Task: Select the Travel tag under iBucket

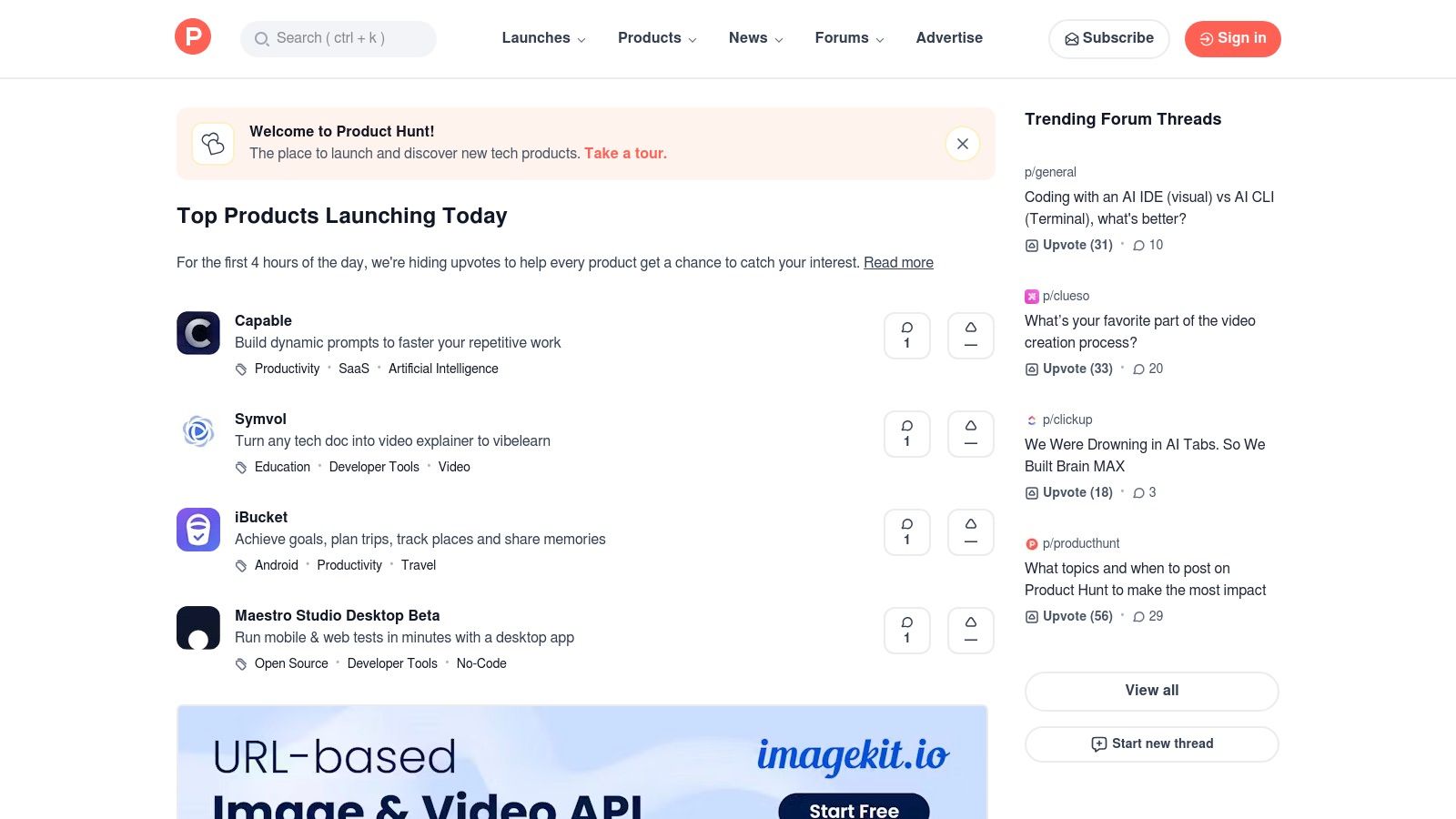Action: pos(419,565)
